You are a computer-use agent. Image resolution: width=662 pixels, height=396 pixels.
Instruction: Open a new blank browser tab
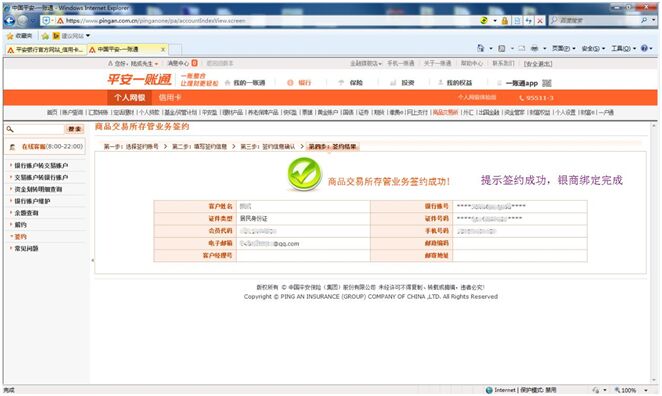175,50
